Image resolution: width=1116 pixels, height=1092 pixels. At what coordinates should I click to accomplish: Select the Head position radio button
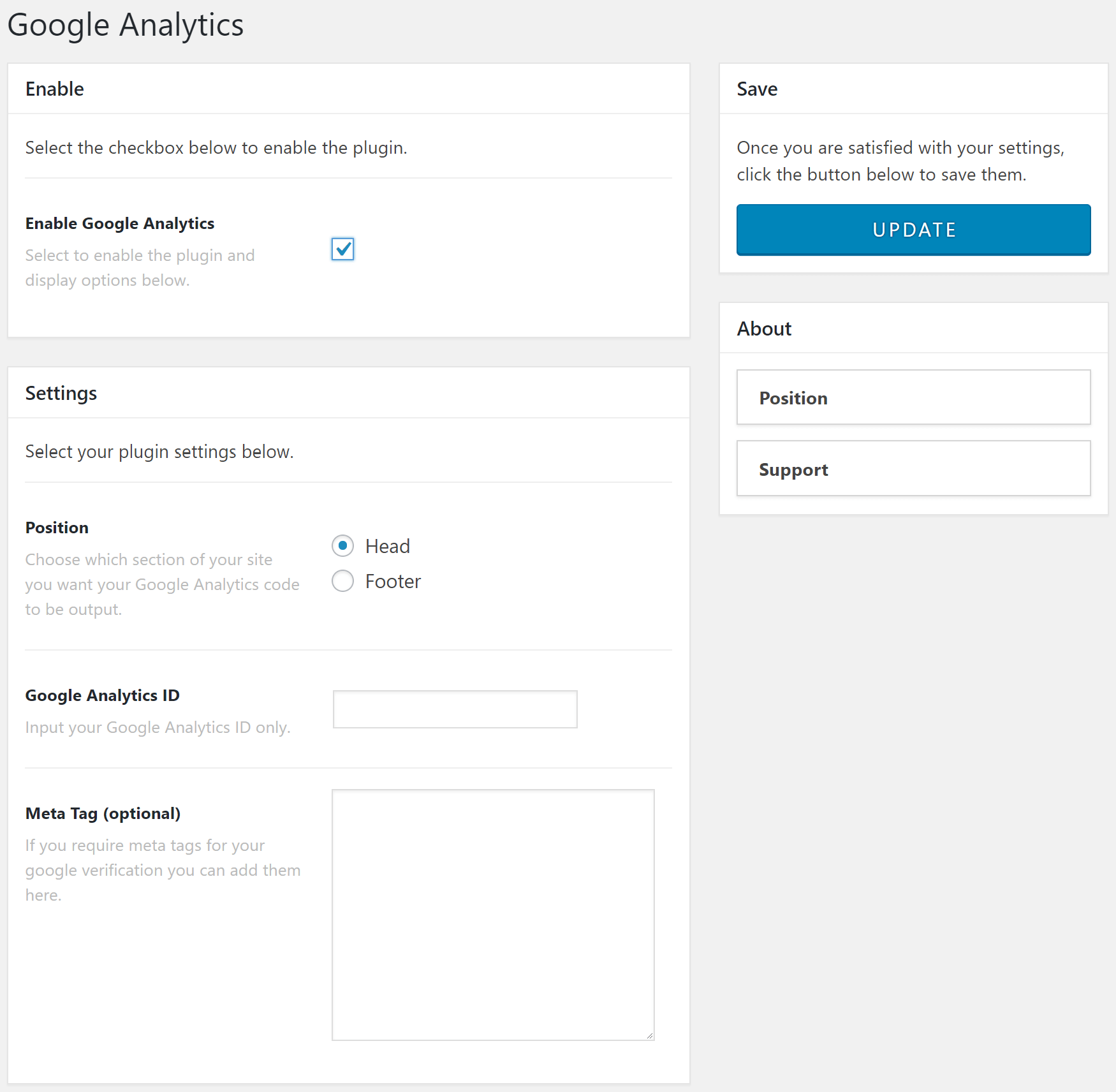(x=342, y=546)
